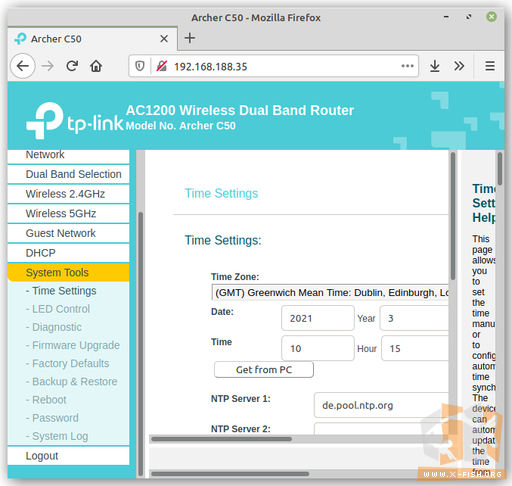Reload the current page
Screen dimensions: 512x486
click(x=72, y=66)
